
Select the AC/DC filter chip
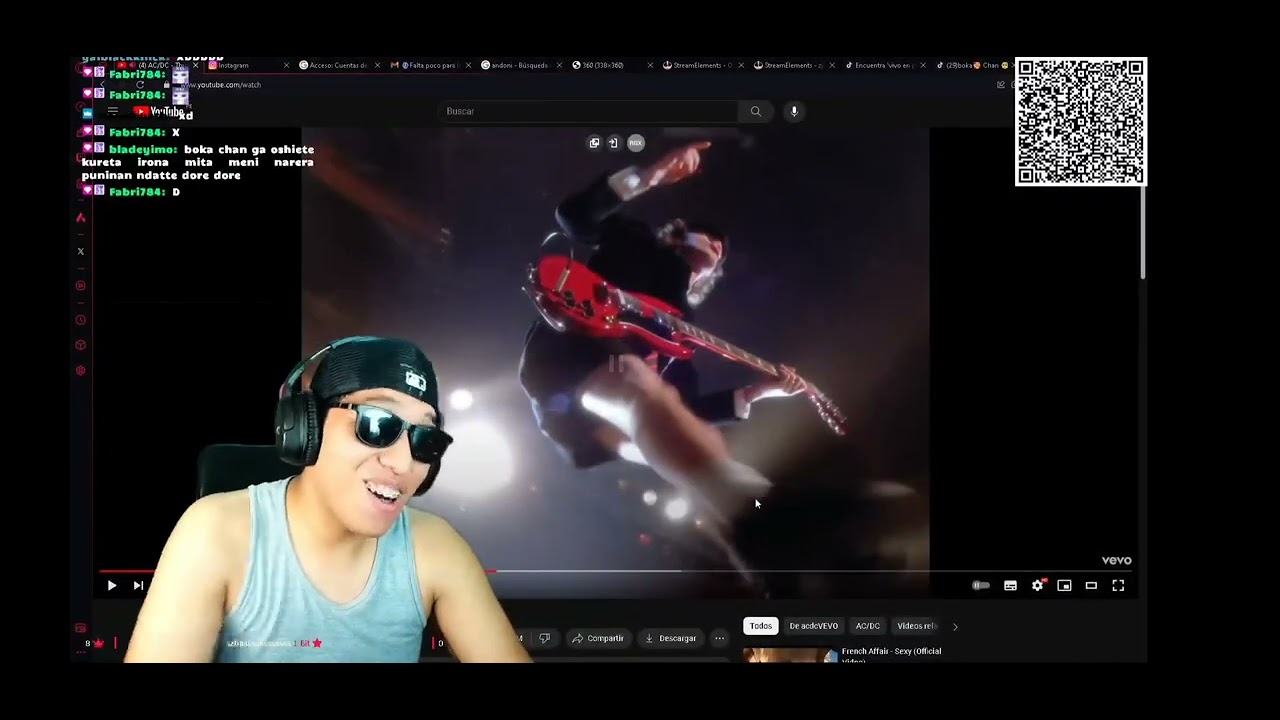coord(868,626)
